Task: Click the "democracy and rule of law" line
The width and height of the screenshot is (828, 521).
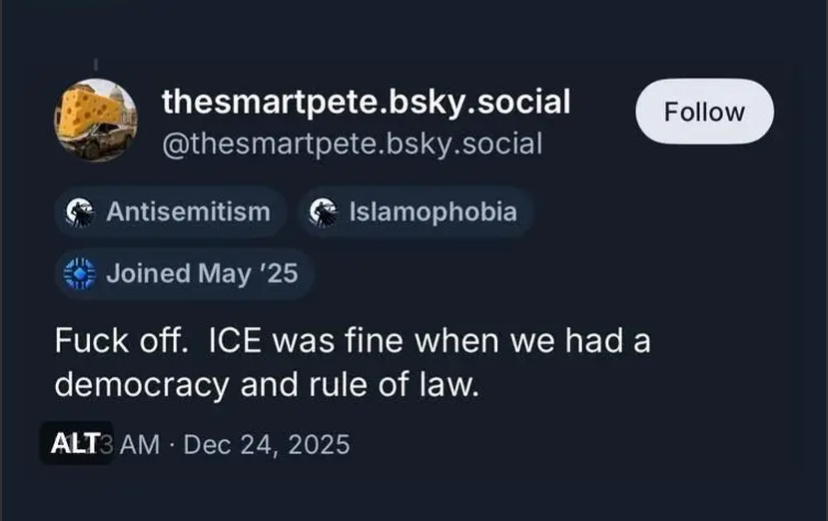Action: pyautogui.click(x=267, y=385)
